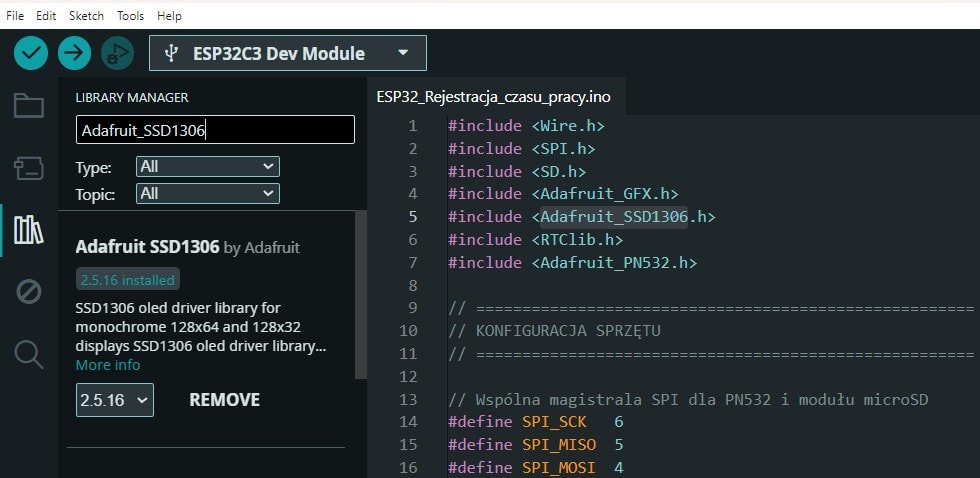The width and height of the screenshot is (980, 478).
Task: Open the 2.5.16 version selector
Action: pos(115,400)
